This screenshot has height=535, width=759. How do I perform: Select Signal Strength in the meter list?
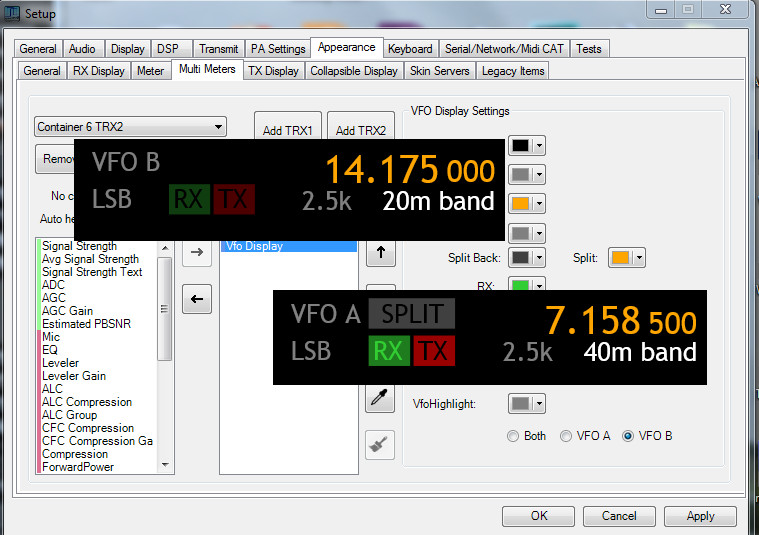coord(79,246)
